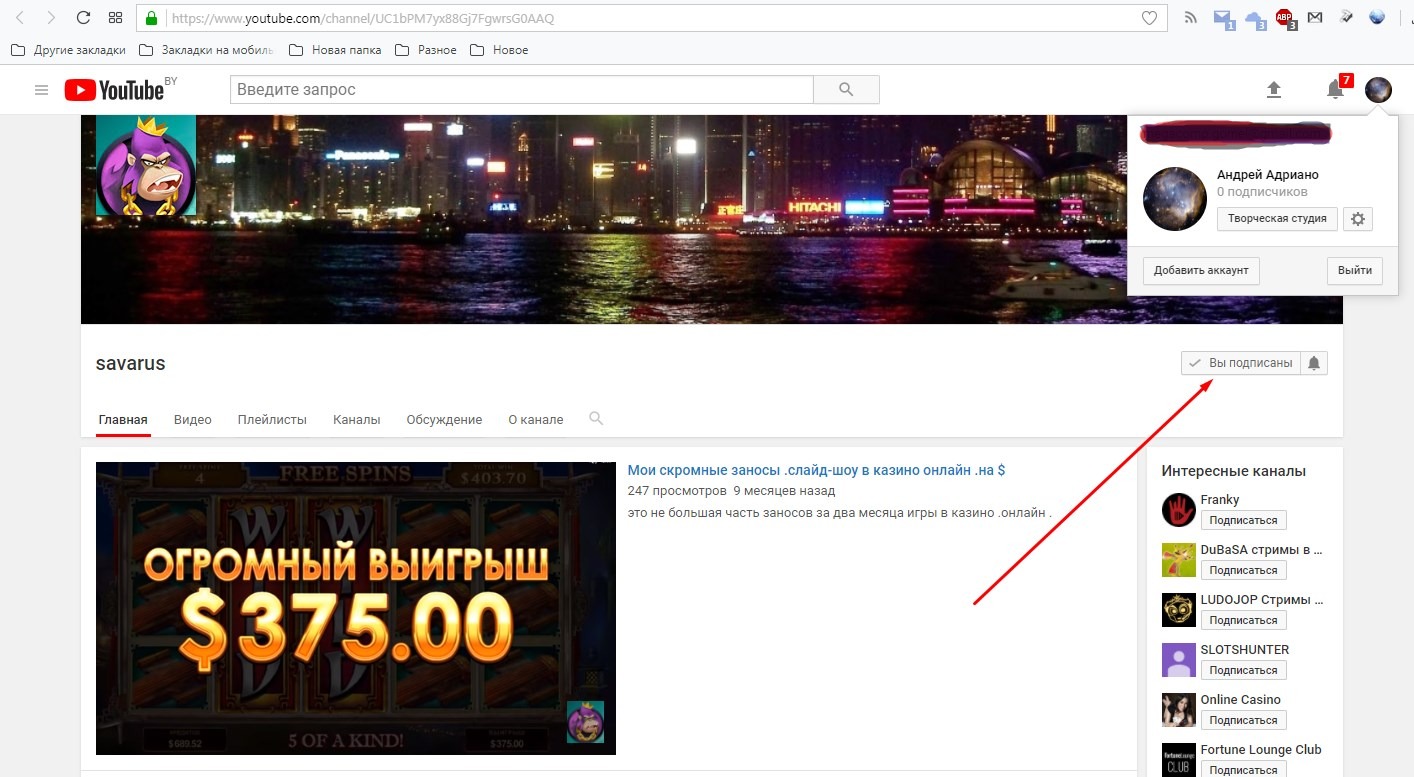Open the notifications bell with badge
Screen dimensions: 1414x777
pyautogui.click(x=1335, y=89)
